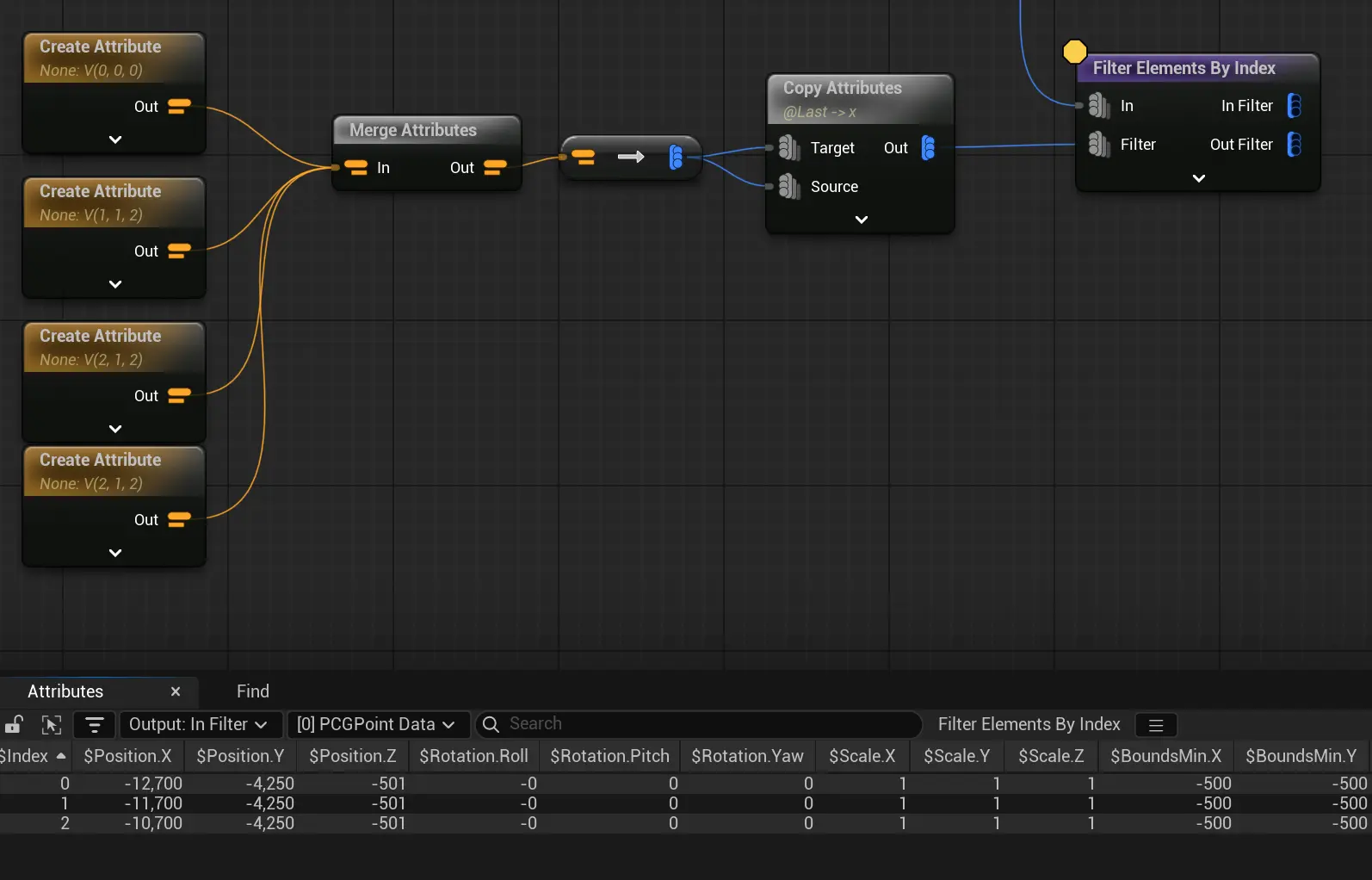This screenshot has height=880, width=1372.
Task: Click the In Filter output pin
Action: pyautogui.click(x=1294, y=106)
